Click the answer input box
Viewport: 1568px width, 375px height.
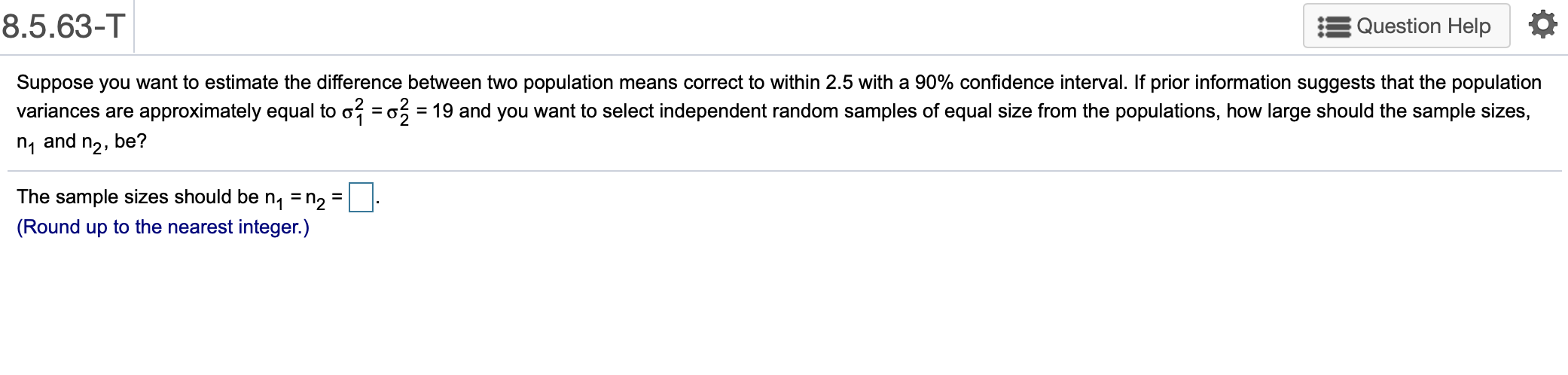(361, 197)
